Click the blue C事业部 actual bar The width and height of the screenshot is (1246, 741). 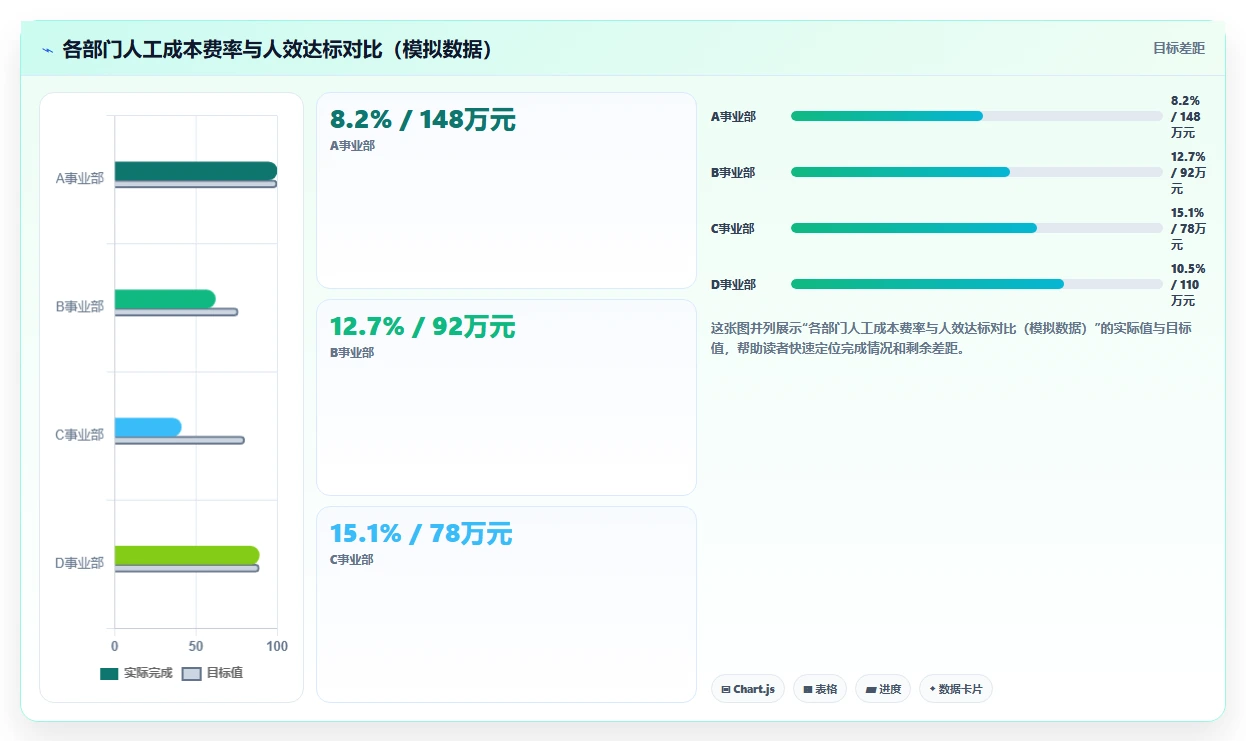148,427
